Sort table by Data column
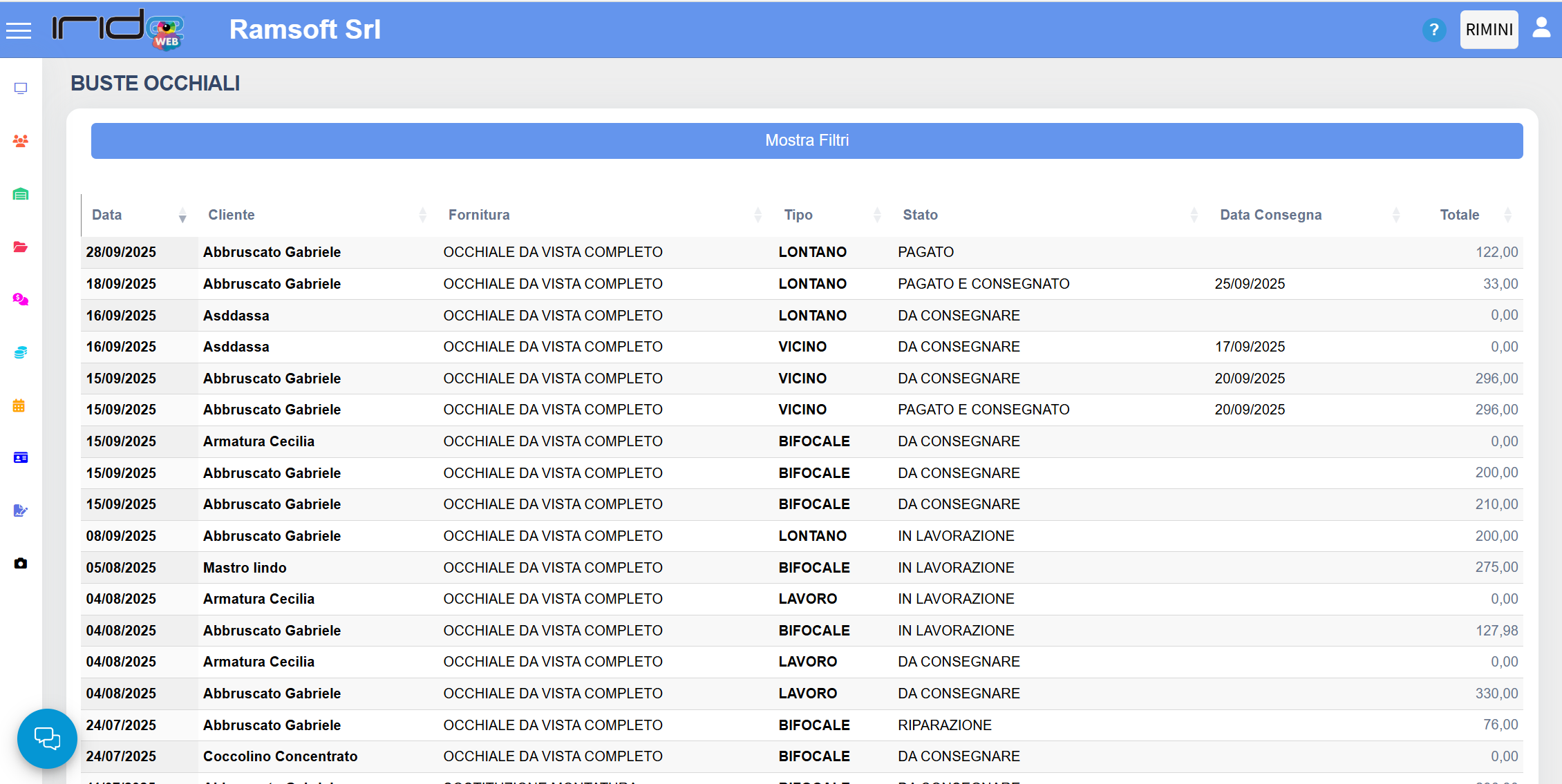Screen dimensions: 1562x784 pyautogui.click(x=107, y=215)
